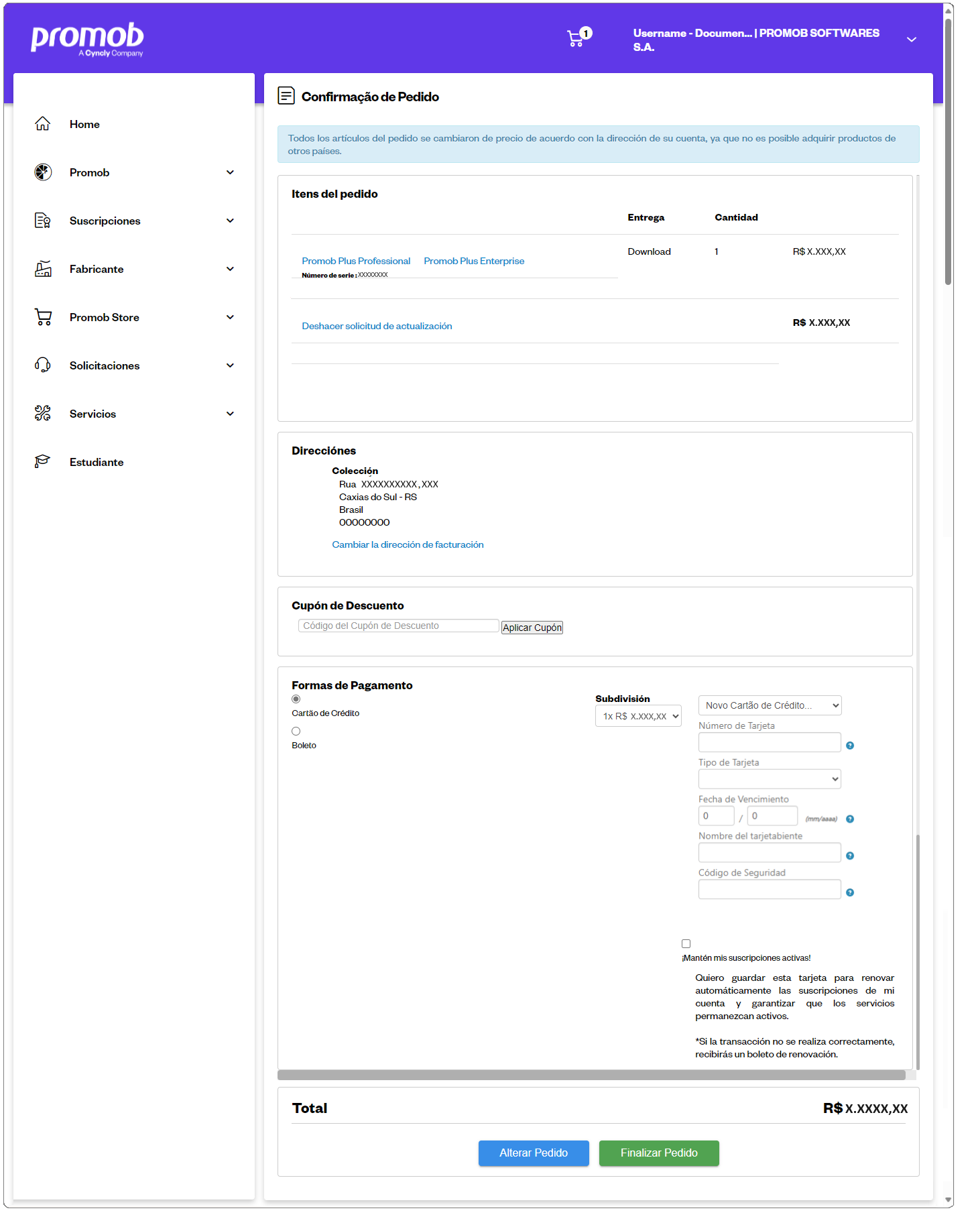The width and height of the screenshot is (980, 1229).
Task: Click the Promob globe icon in sidebar
Action: tap(43, 172)
